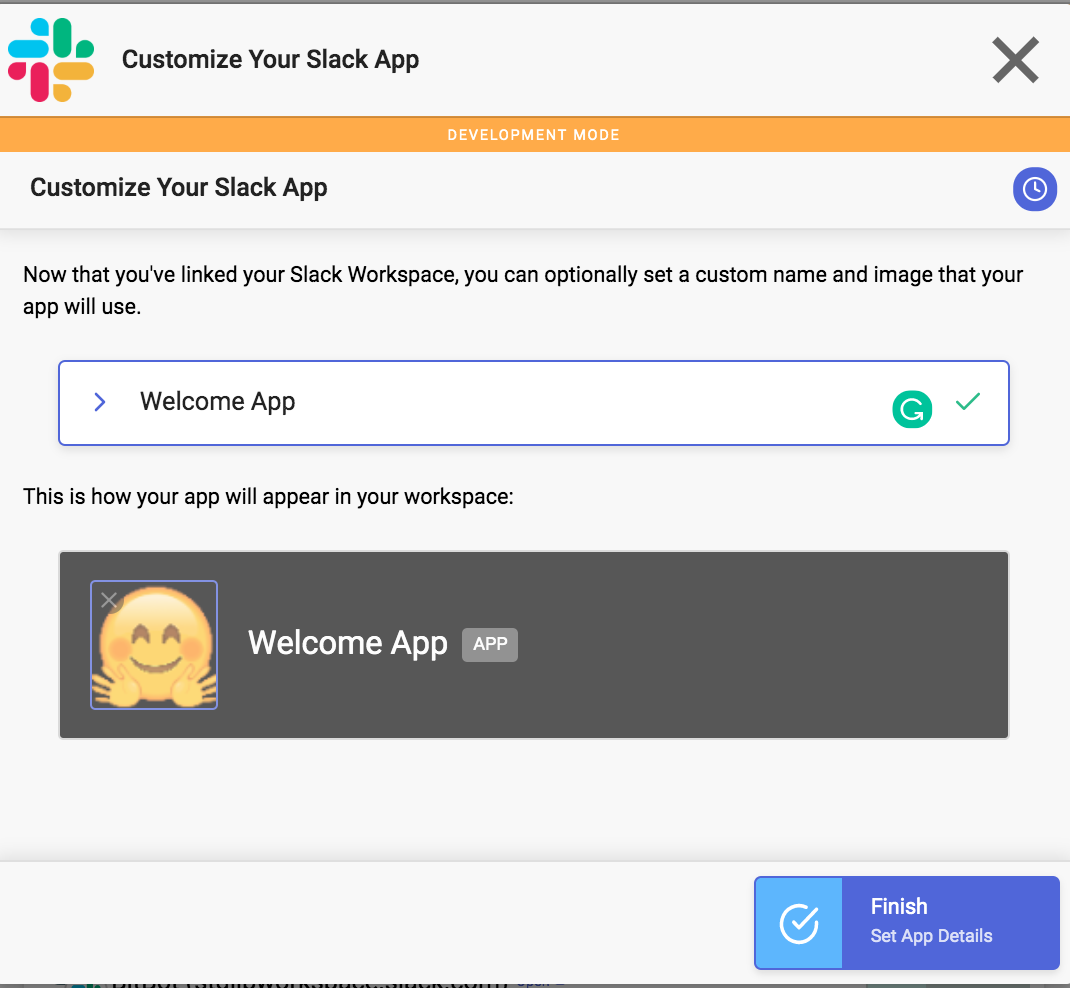The width and height of the screenshot is (1070, 988).
Task: Click the dark app preview panel
Action: coord(534,645)
